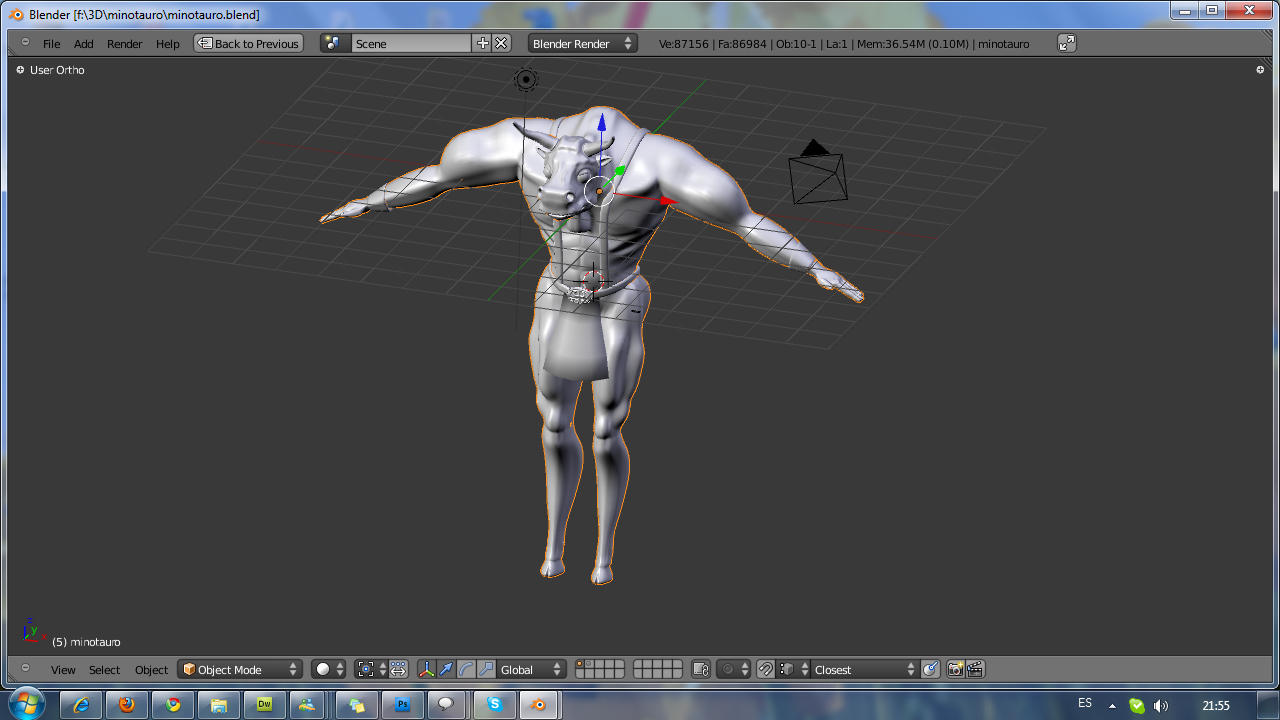Open the Object Mode dropdown
The width and height of the screenshot is (1280, 720).
point(240,669)
